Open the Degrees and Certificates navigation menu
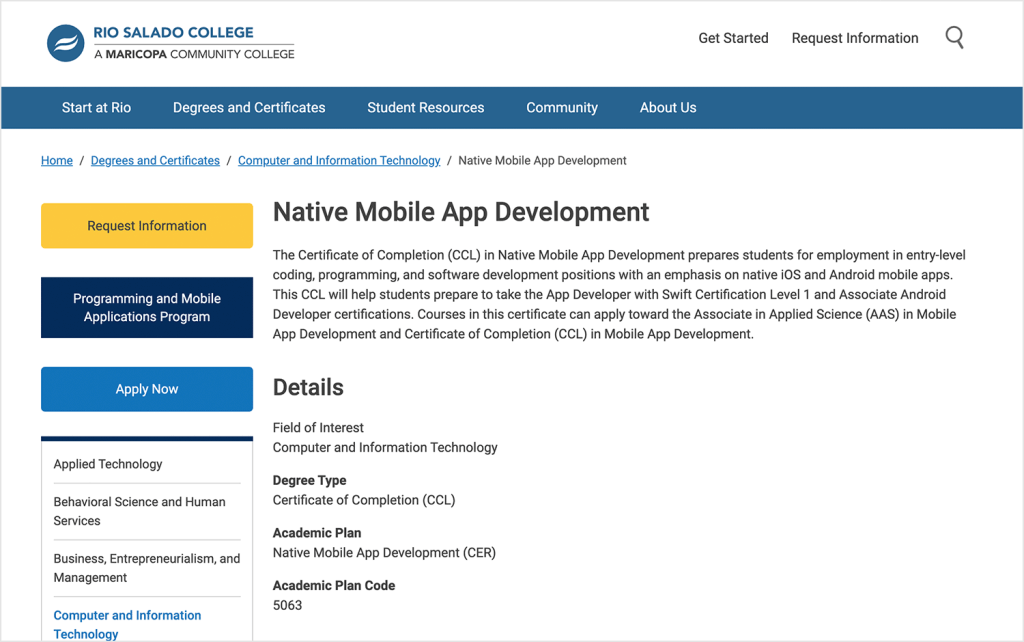1024x642 pixels. (x=248, y=107)
